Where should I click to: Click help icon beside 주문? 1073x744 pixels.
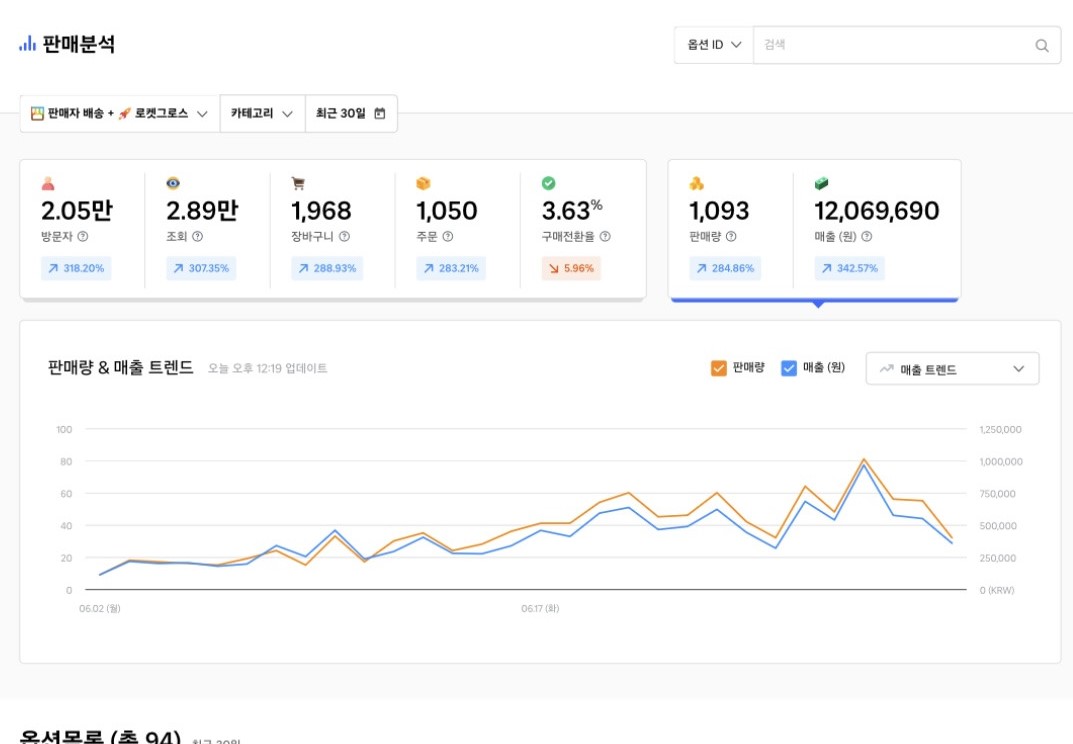(x=447, y=237)
